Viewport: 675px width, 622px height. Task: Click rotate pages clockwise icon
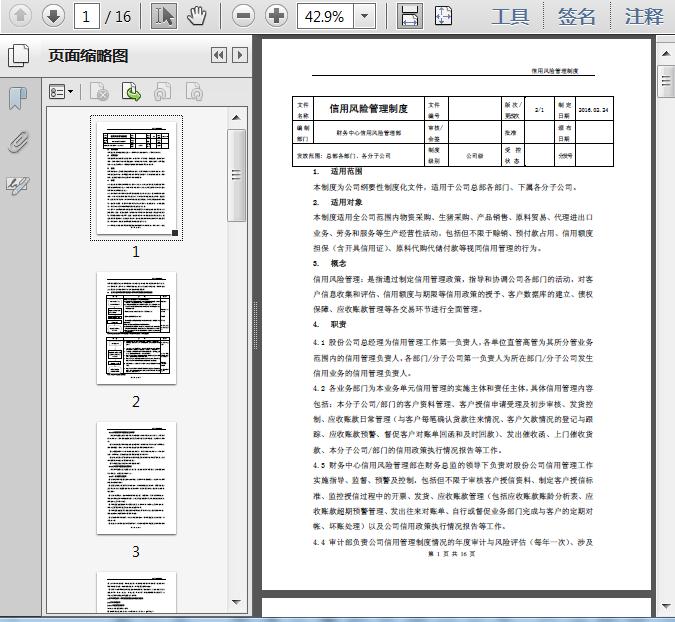point(194,92)
